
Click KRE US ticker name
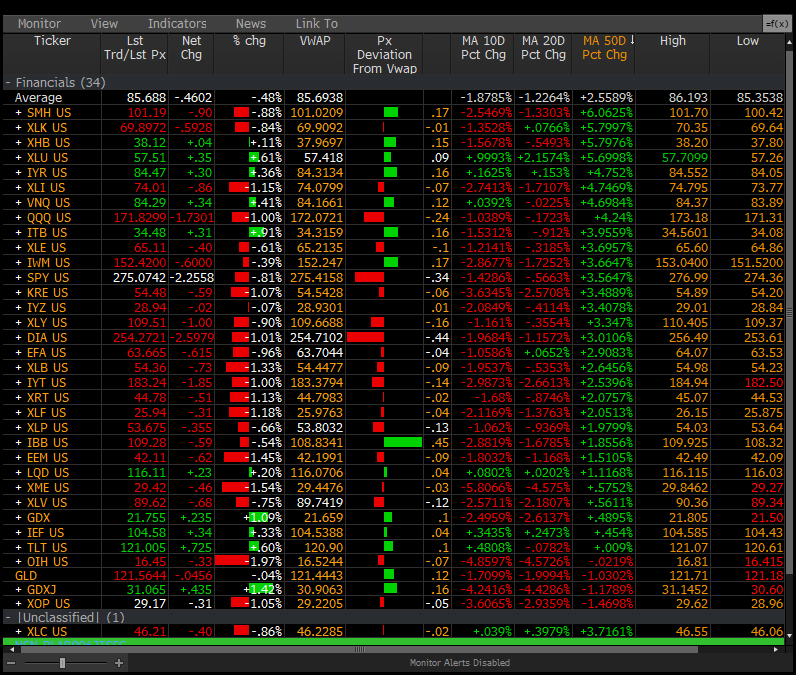coord(47,293)
